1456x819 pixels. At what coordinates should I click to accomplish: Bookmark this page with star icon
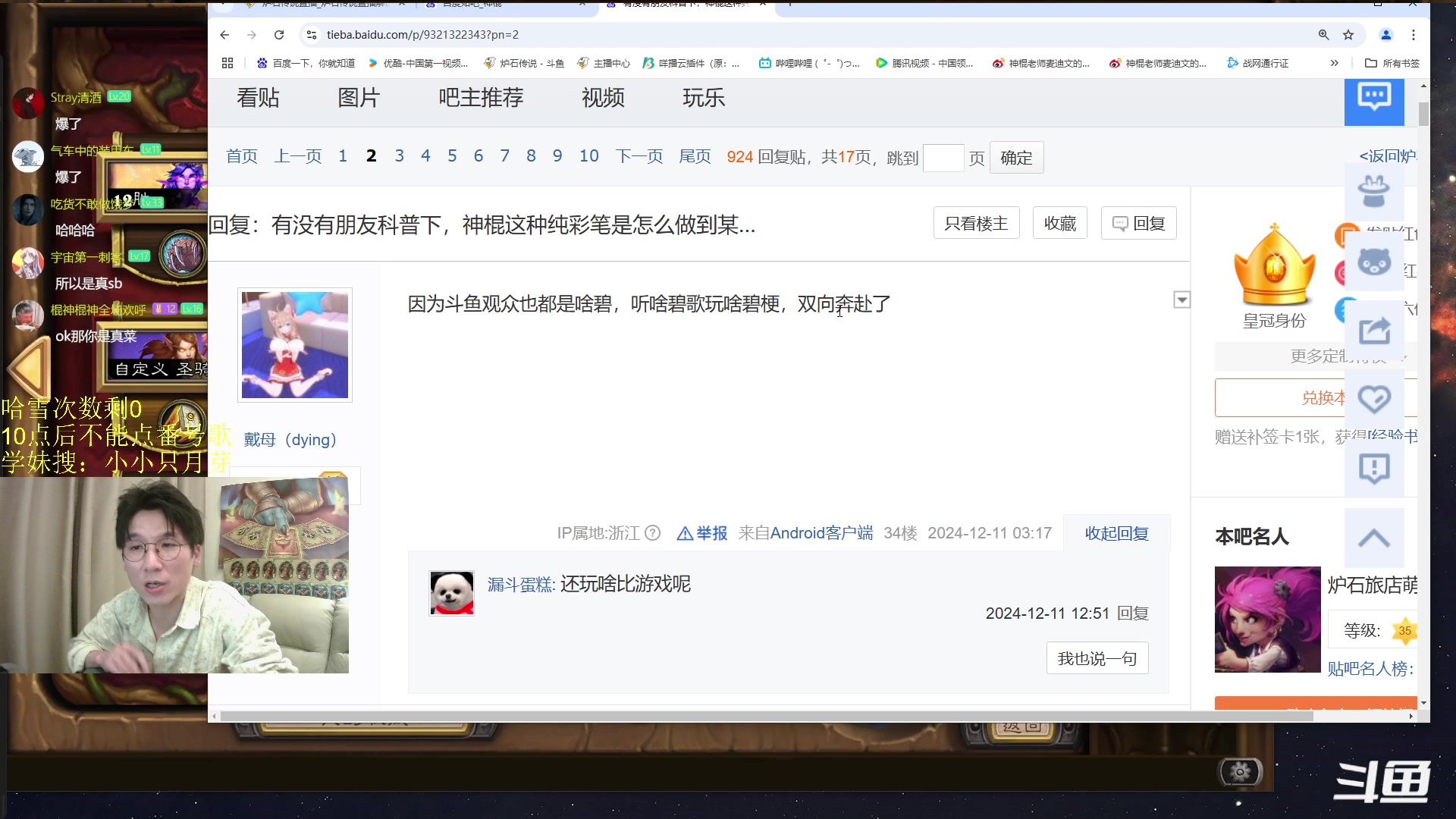click(x=1348, y=35)
